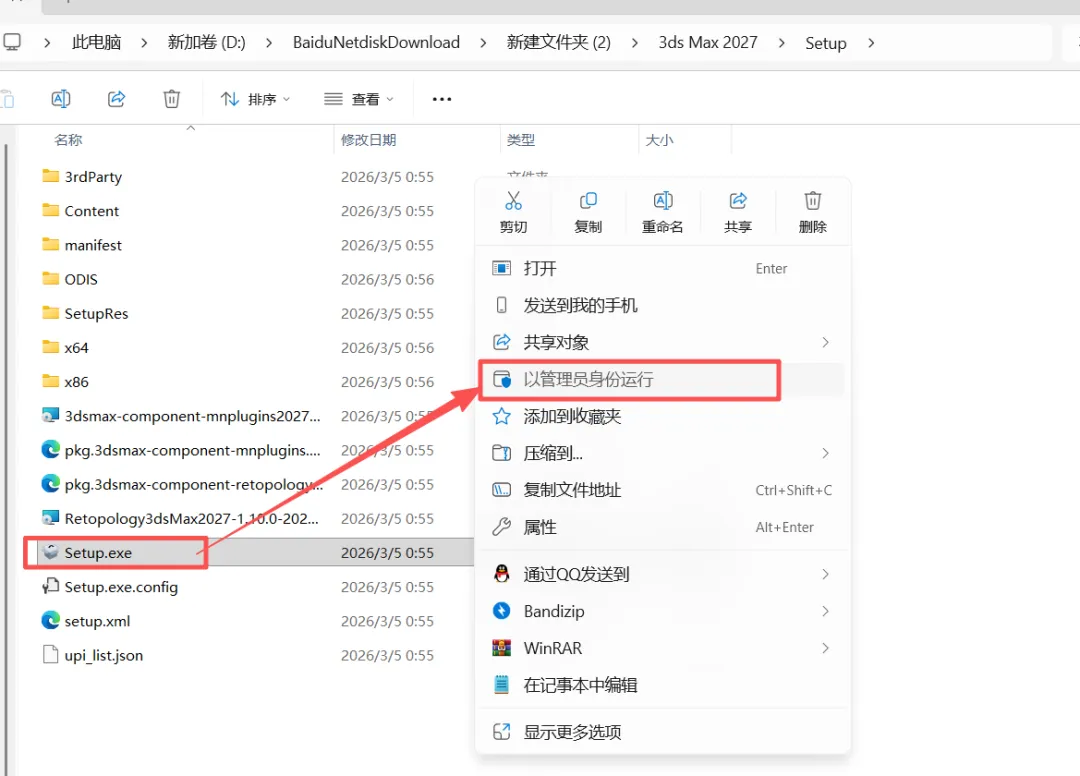Click the computer icon in address bar
Screen dimensions: 1080x776
[x=12, y=42]
